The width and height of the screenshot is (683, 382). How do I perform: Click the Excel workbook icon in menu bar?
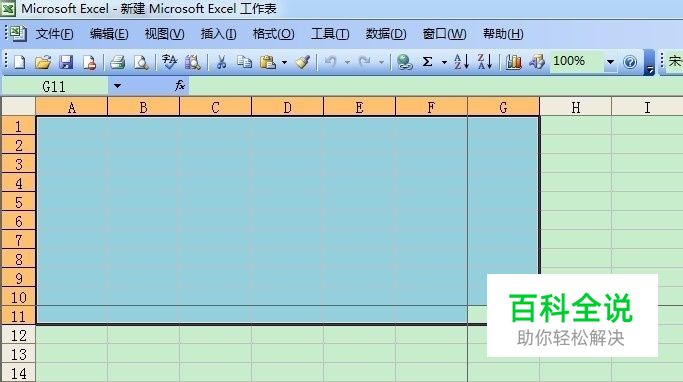tap(18, 34)
